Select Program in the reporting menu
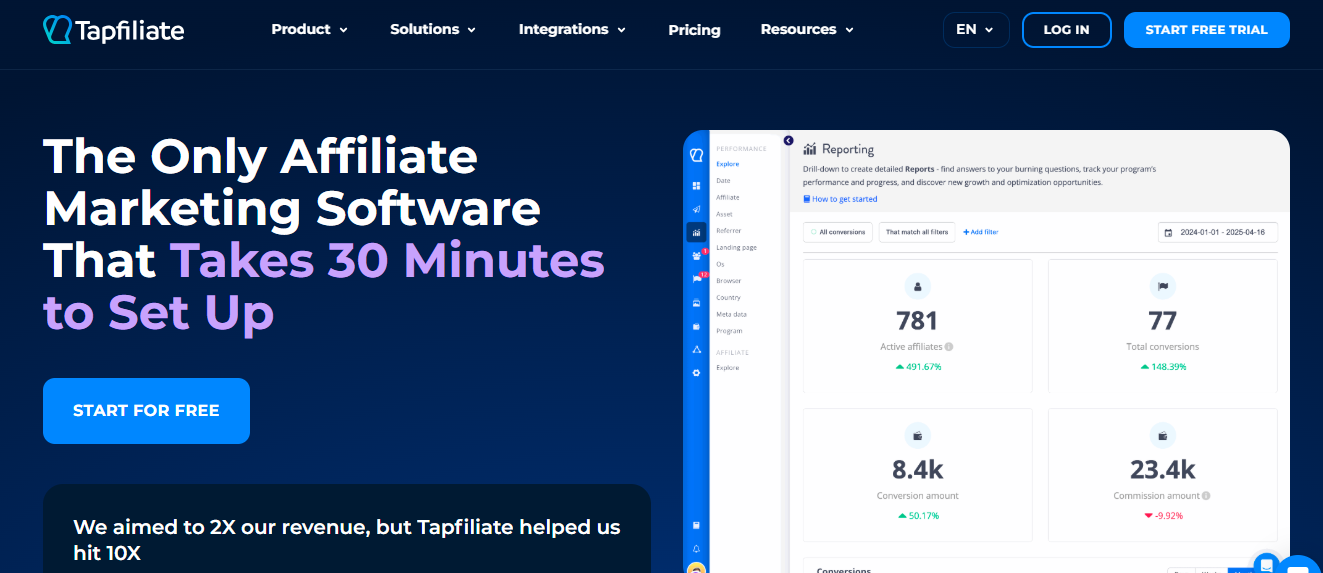The image size is (1323, 573). click(x=729, y=331)
